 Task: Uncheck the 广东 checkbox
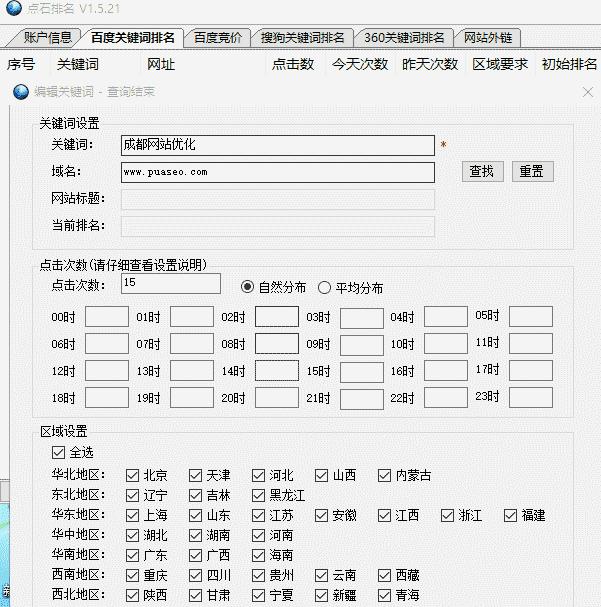tap(132, 555)
